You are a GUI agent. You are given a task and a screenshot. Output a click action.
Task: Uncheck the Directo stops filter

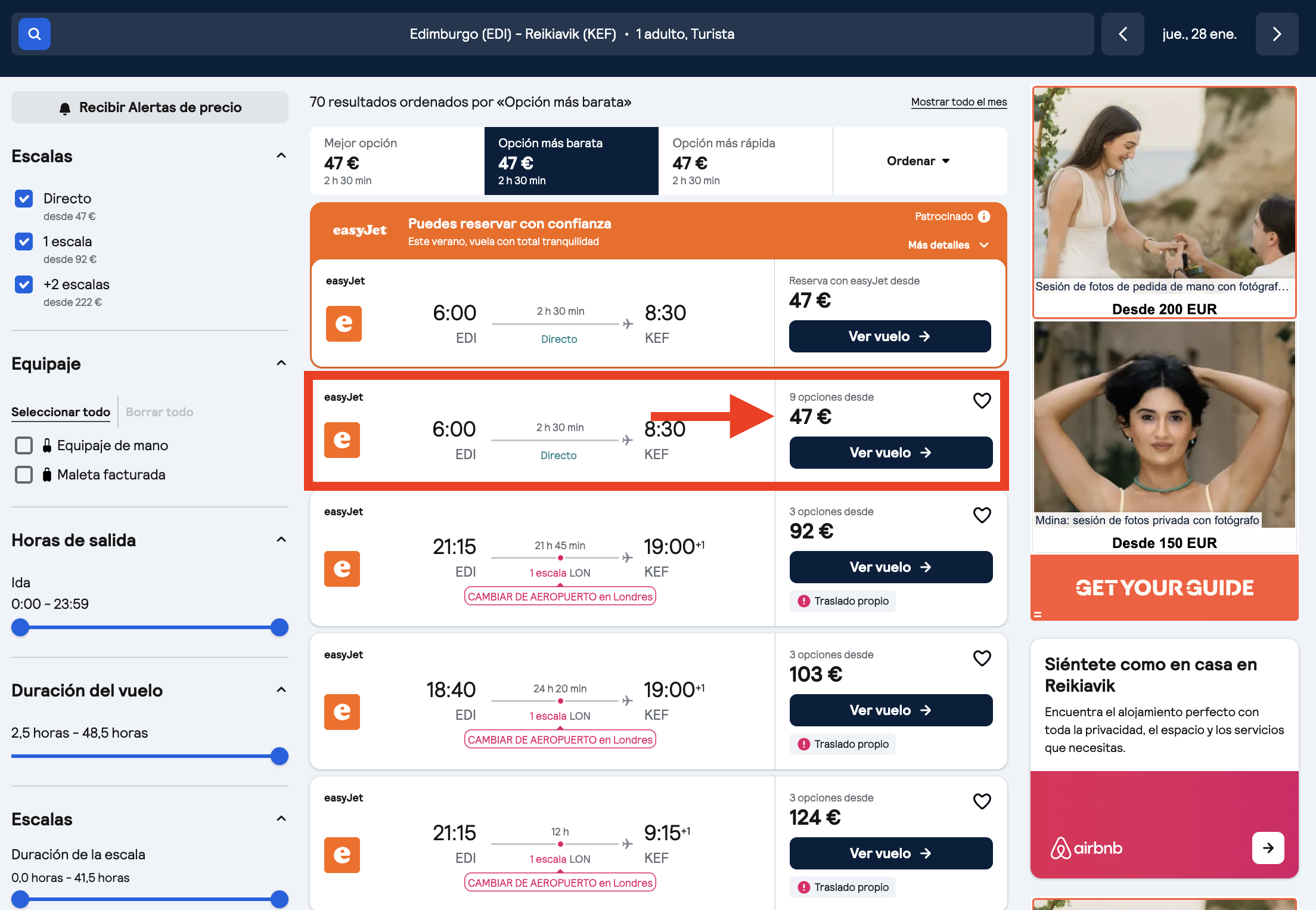pos(24,199)
